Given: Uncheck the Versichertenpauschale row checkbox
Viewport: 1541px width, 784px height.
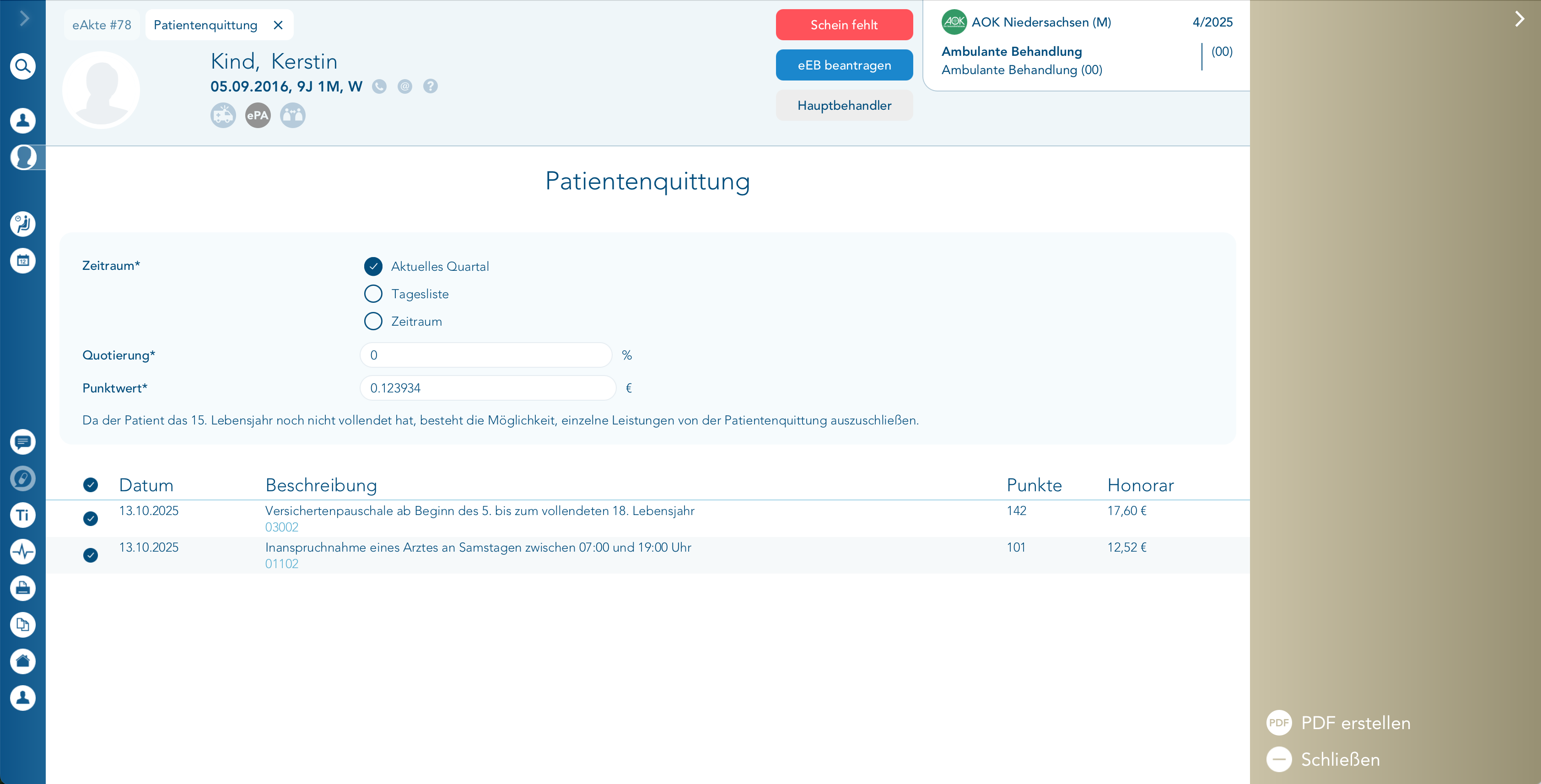Looking at the screenshot, I should point(90,519).
